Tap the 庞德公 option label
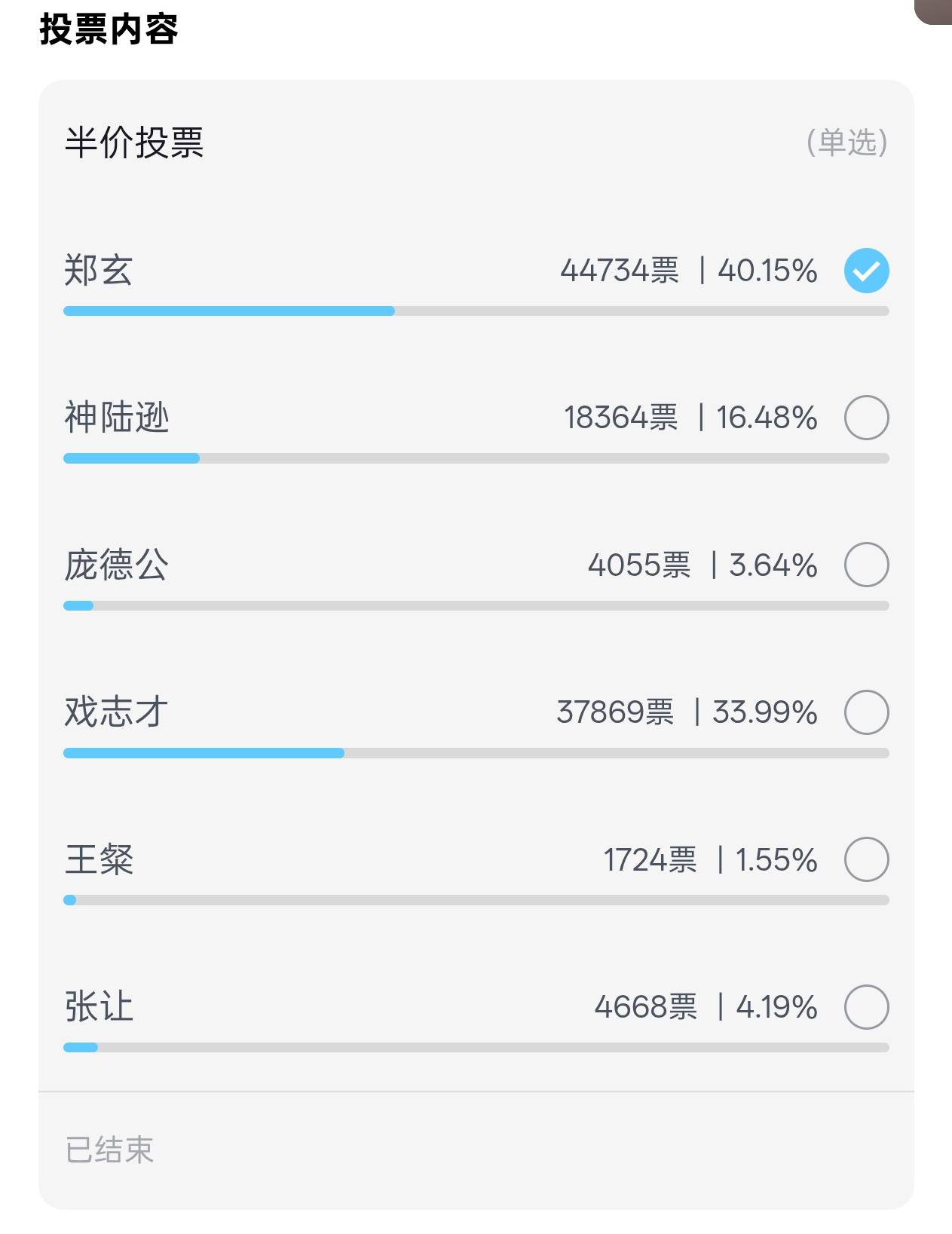Viewport: 952px width, 1234px height. coord(117,565)
